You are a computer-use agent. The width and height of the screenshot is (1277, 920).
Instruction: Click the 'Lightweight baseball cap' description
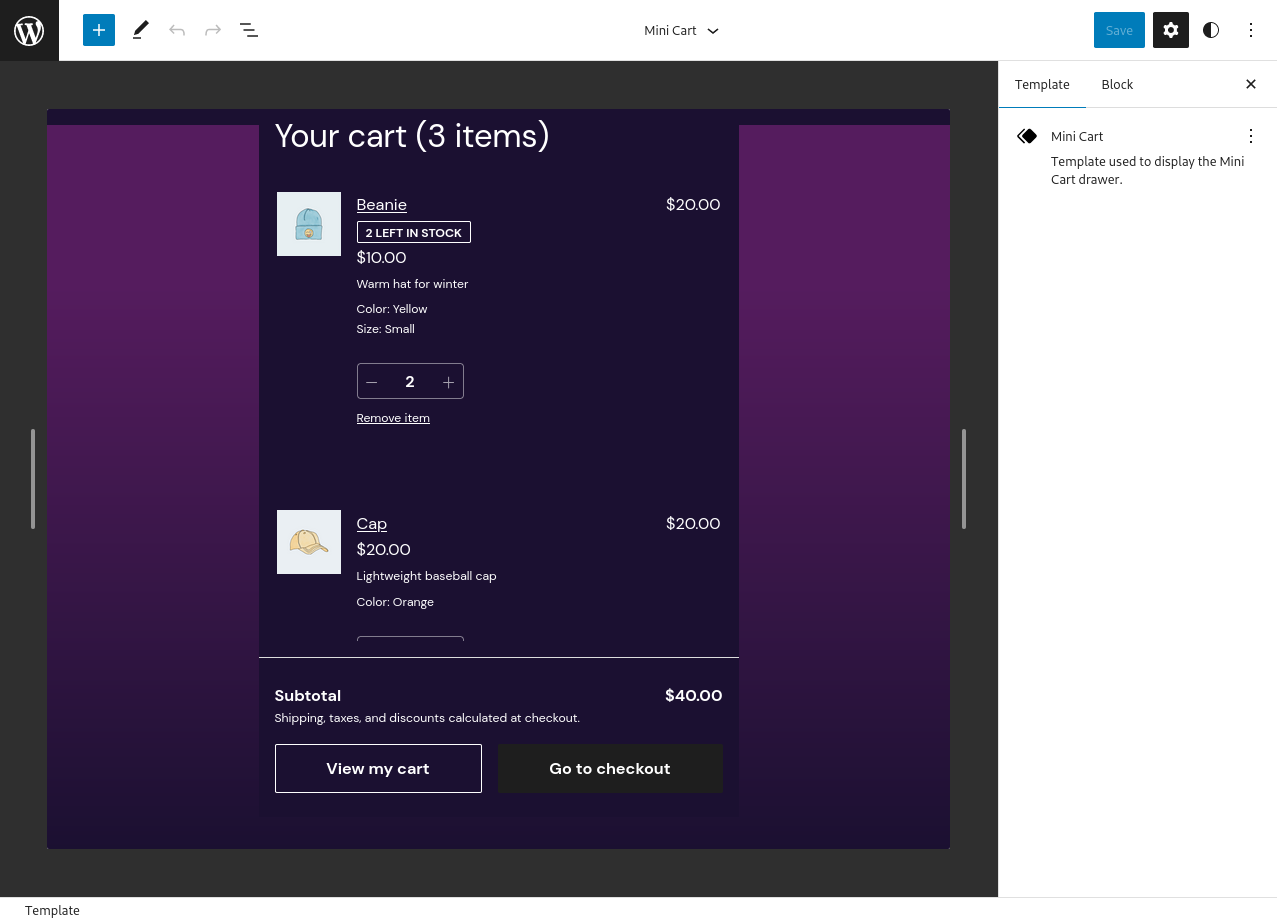click(x=427, y=576)
